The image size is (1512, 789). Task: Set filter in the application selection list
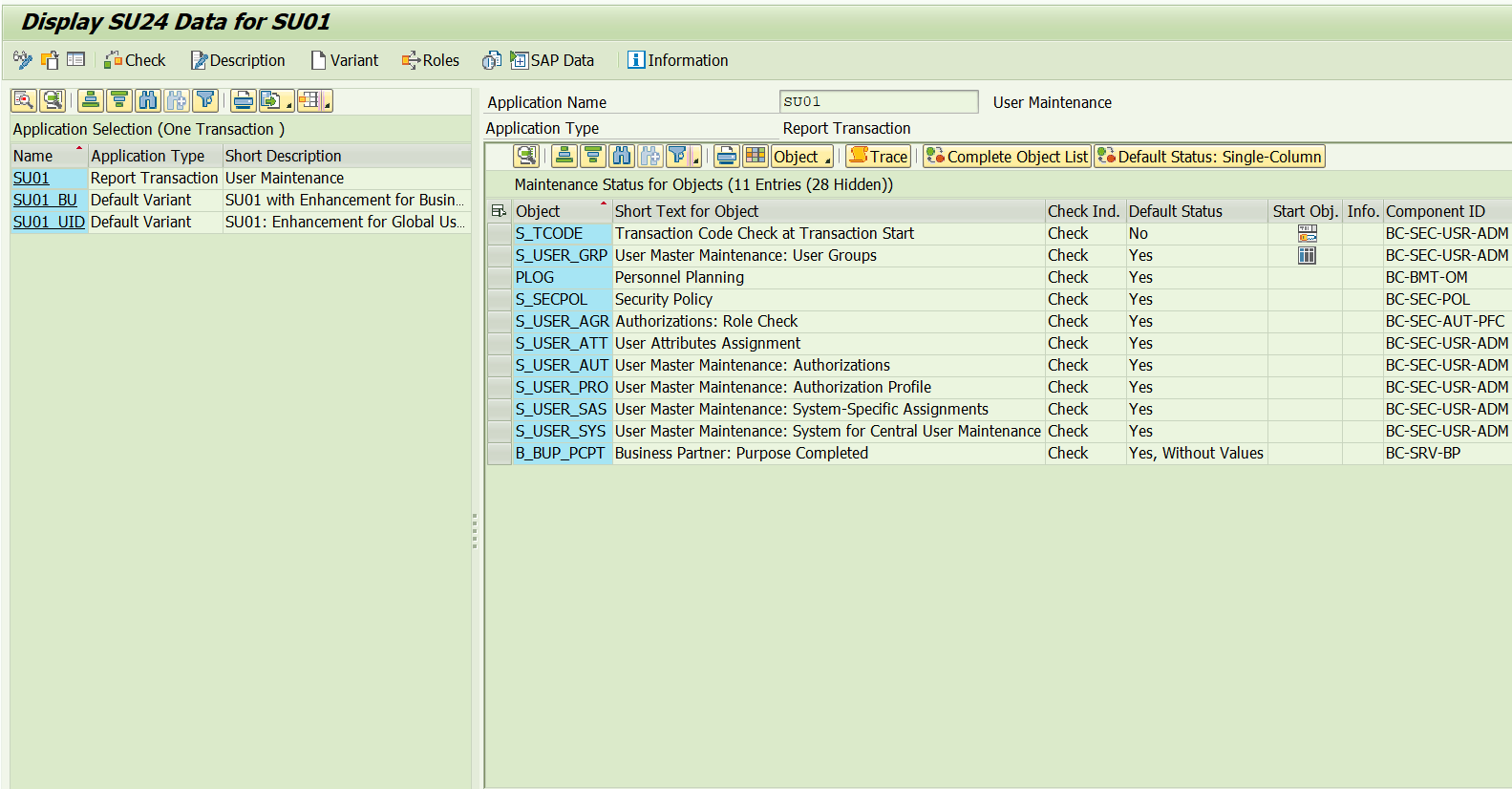coord(205,100)
